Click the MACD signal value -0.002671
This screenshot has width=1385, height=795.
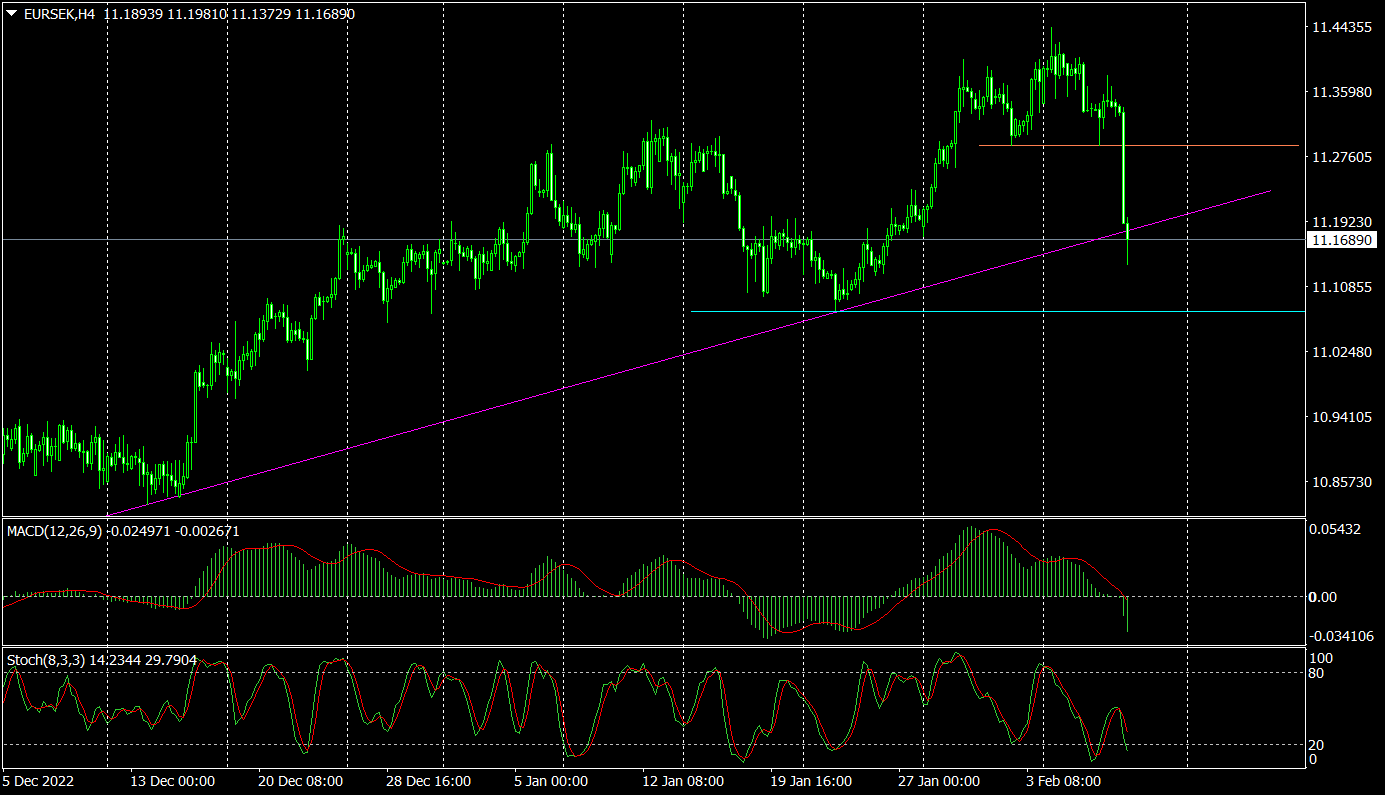(207, 531)
